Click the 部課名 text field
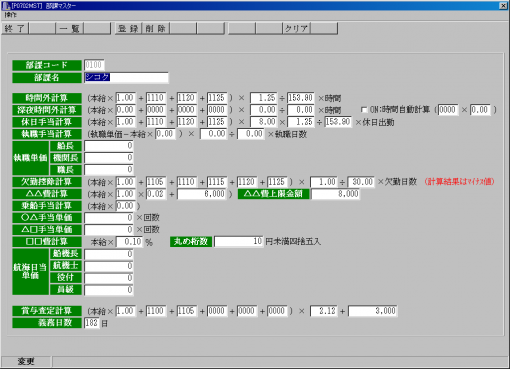 [126, 77]
